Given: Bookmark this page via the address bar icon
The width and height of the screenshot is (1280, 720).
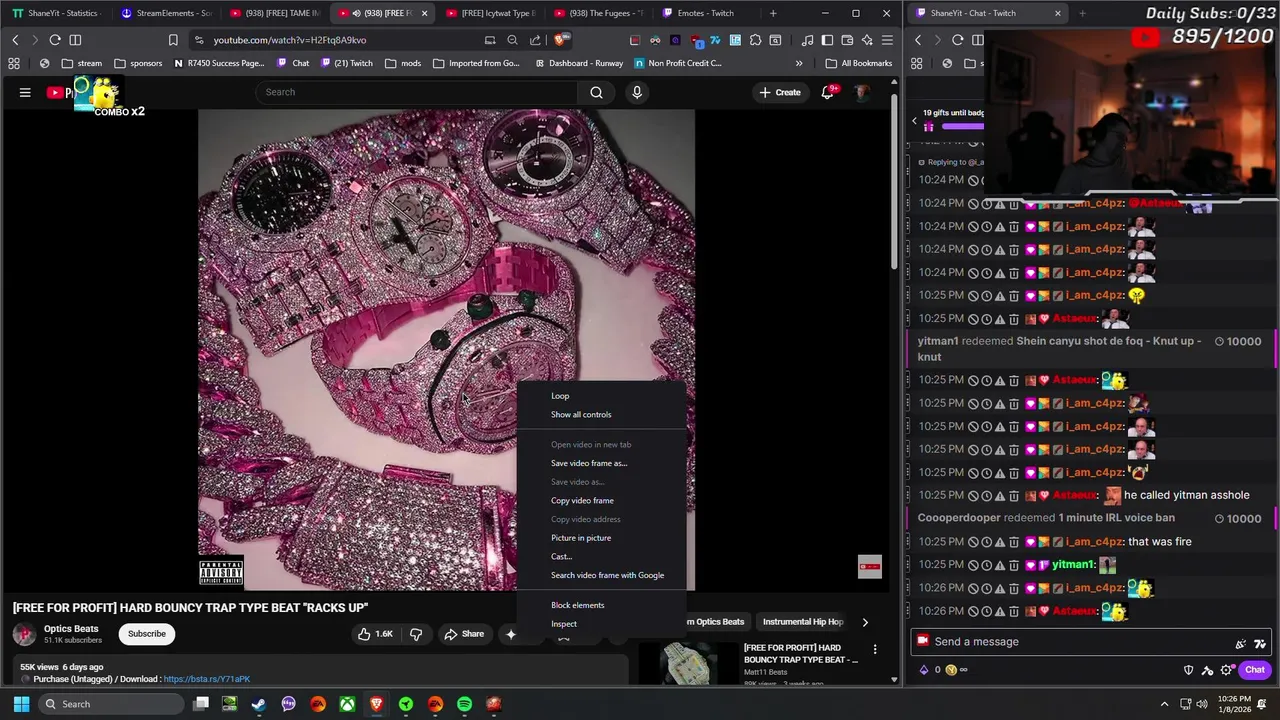Looking at the screenshot, I should 173,40.
